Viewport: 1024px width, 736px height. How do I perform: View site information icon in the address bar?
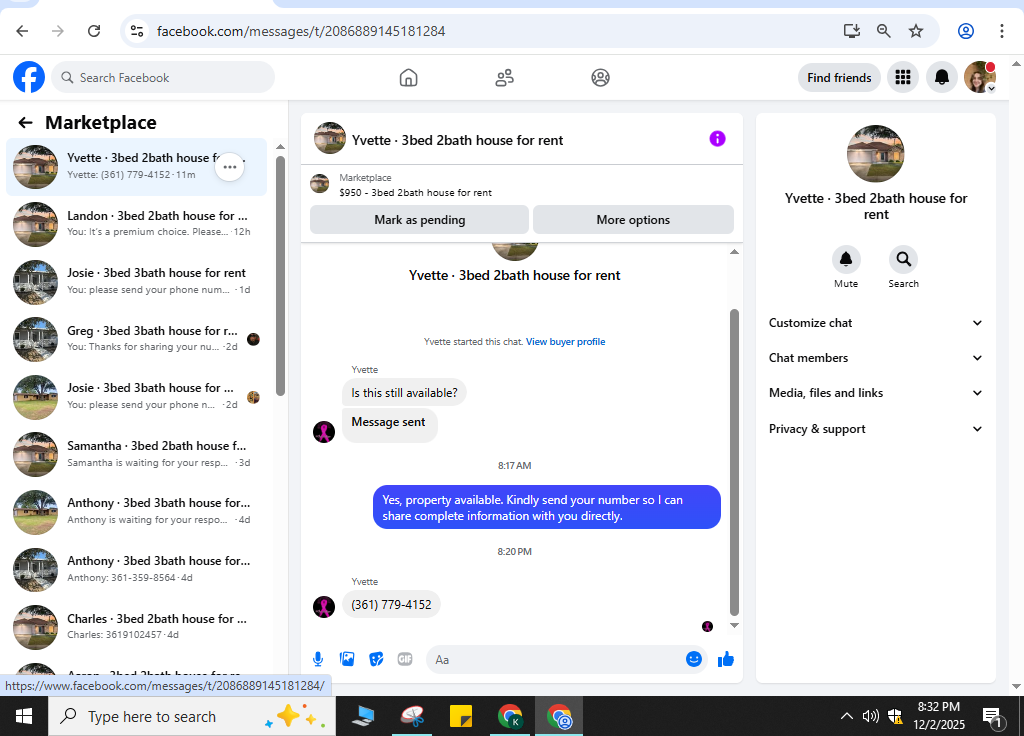tap(136, 31)
